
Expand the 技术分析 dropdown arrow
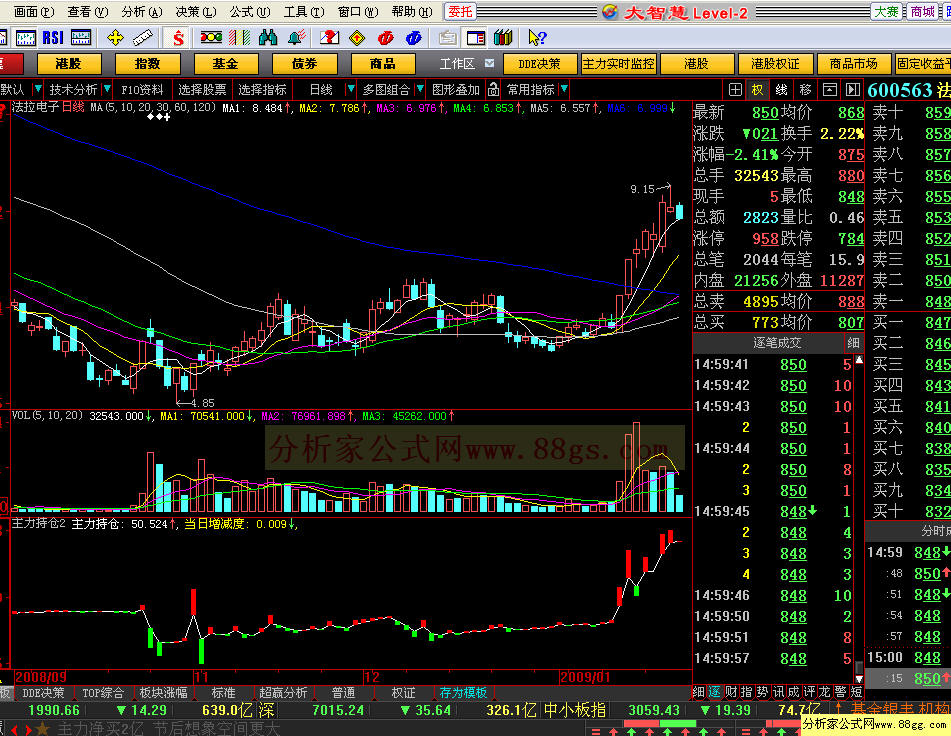point(107,89)
